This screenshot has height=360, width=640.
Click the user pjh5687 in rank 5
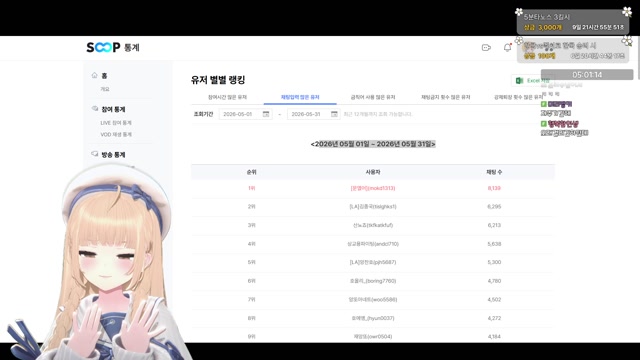[373, 262]
